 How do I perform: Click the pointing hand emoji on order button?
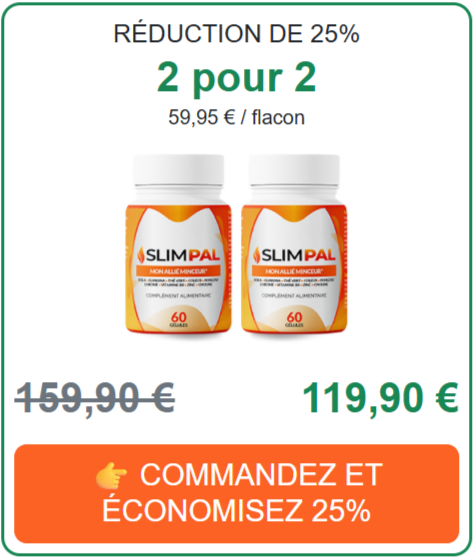[111, 475]
